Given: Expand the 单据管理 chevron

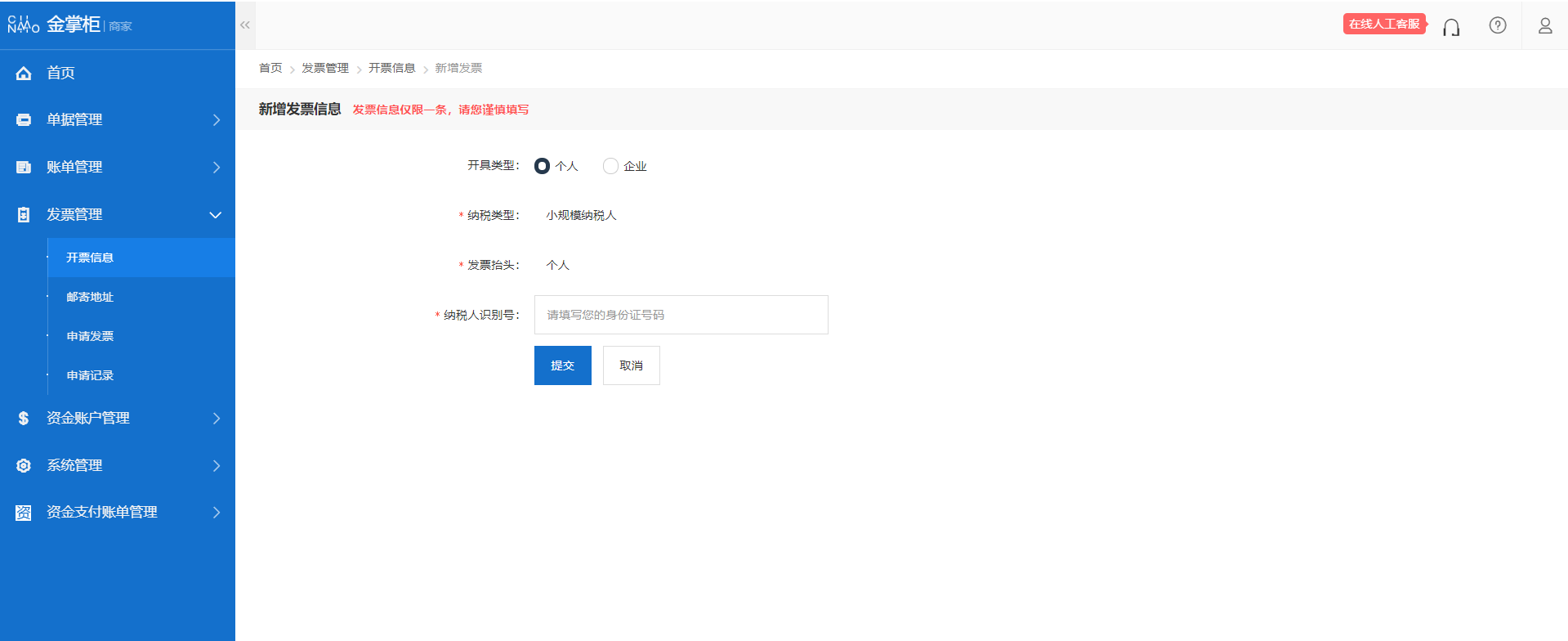Looking at the screenshot, I should tap(217, 120).
